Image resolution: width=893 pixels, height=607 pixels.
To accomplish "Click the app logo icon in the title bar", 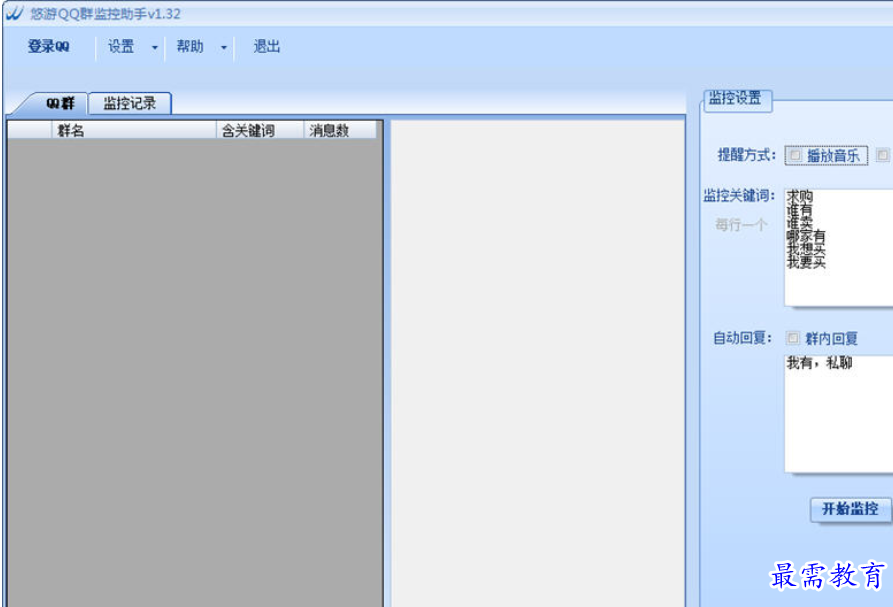I will coord(15,13).
